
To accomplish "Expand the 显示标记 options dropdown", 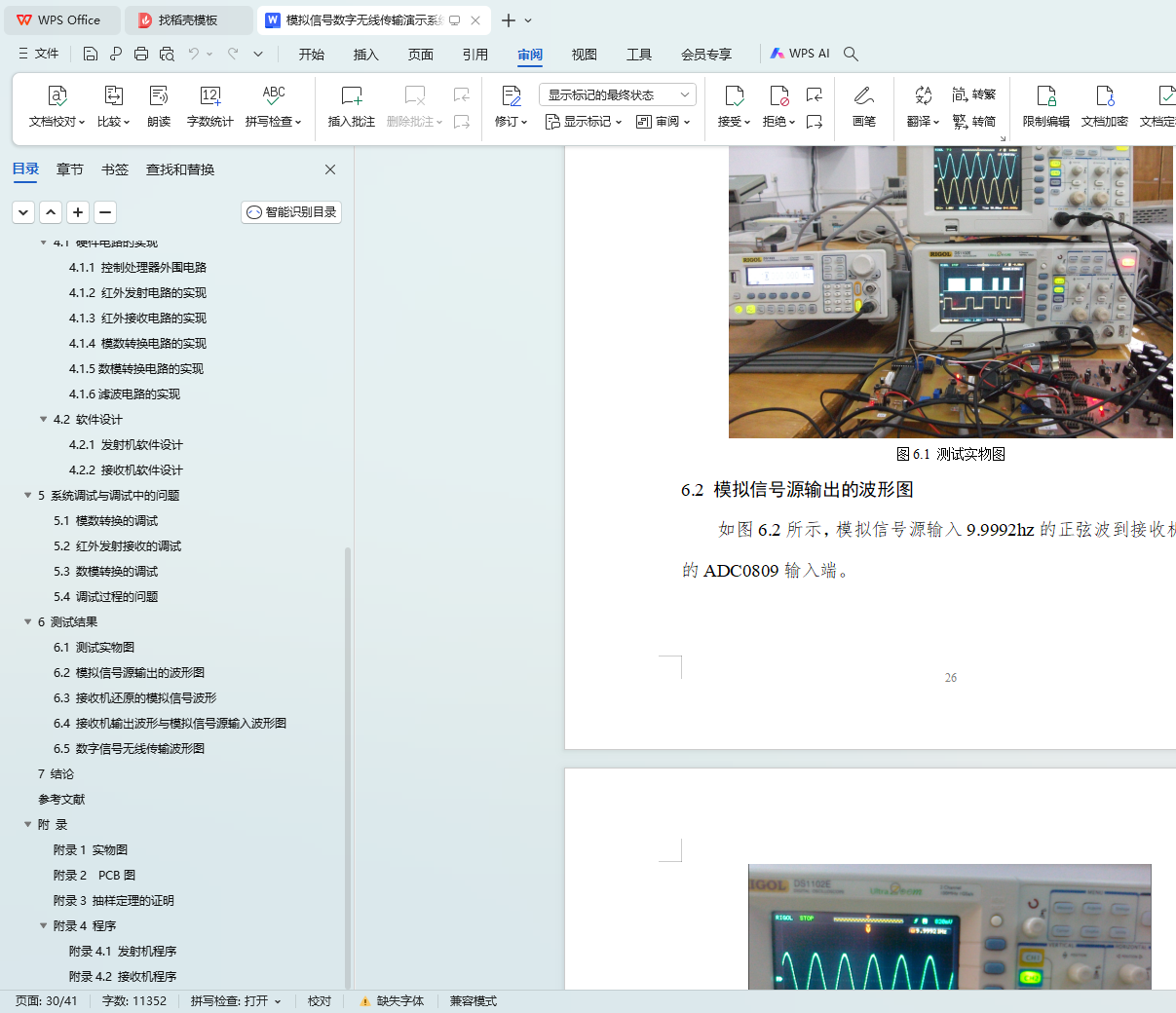I will click(584, 122).
